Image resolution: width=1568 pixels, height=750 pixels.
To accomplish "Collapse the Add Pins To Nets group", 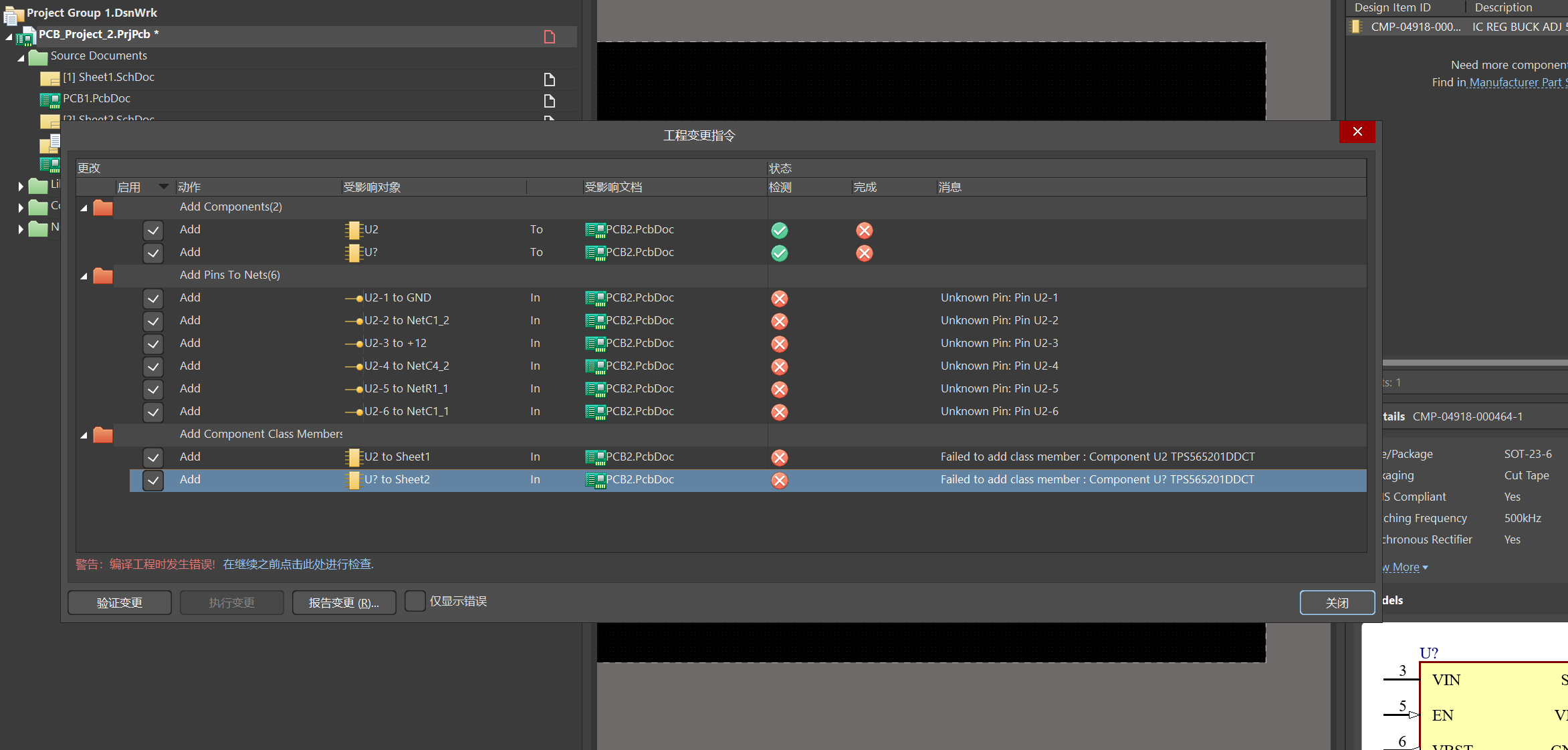I will 84,276.
